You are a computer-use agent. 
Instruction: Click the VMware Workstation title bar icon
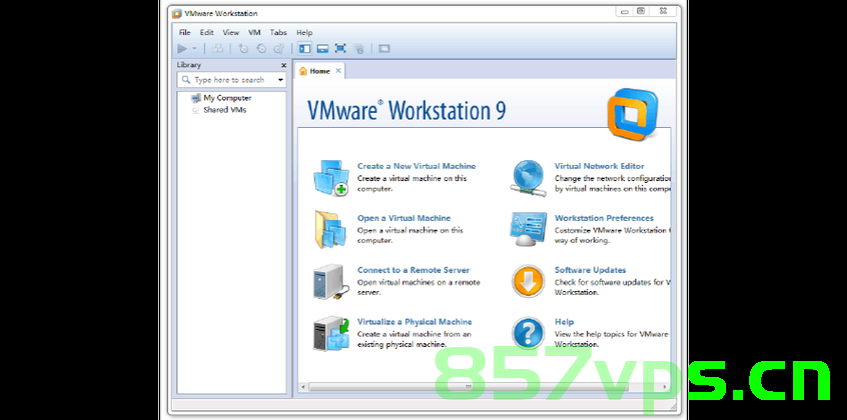(177, 13)
